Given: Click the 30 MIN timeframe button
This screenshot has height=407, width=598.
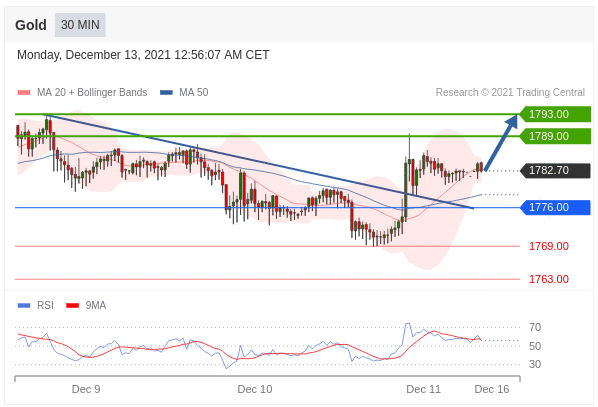Looking at the screenshot, I should (80, 25).
